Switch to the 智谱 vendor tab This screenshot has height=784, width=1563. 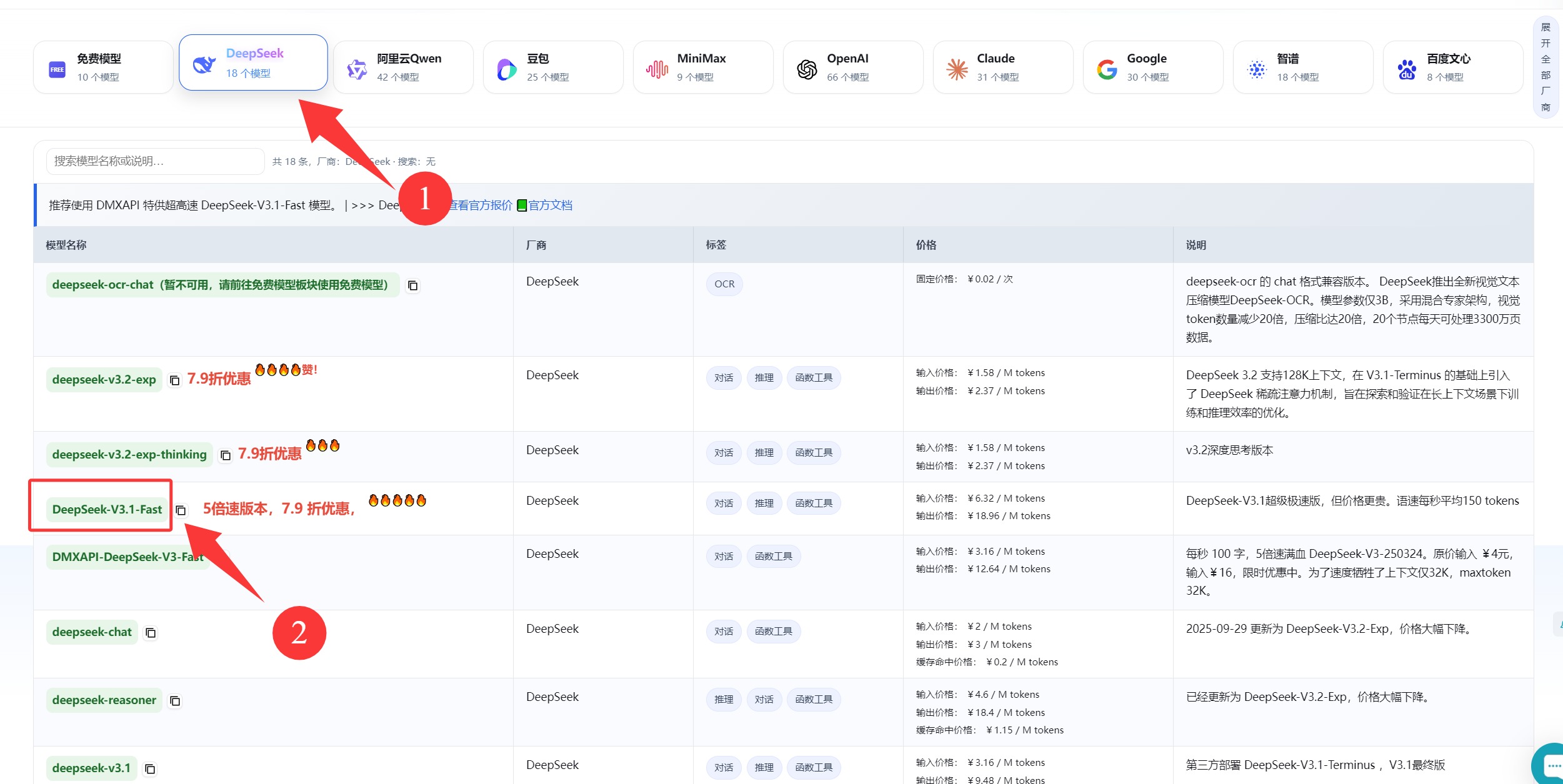1303,67
